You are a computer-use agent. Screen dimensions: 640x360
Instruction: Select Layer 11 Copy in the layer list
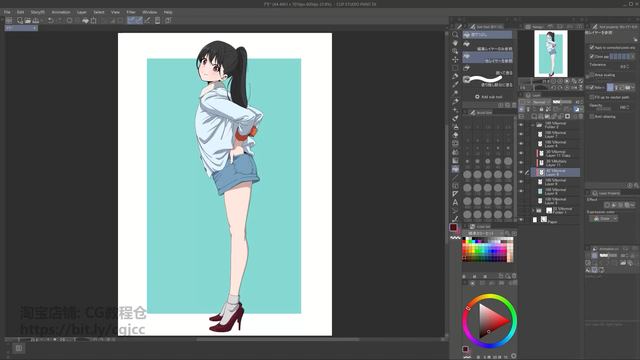[556, 153]
